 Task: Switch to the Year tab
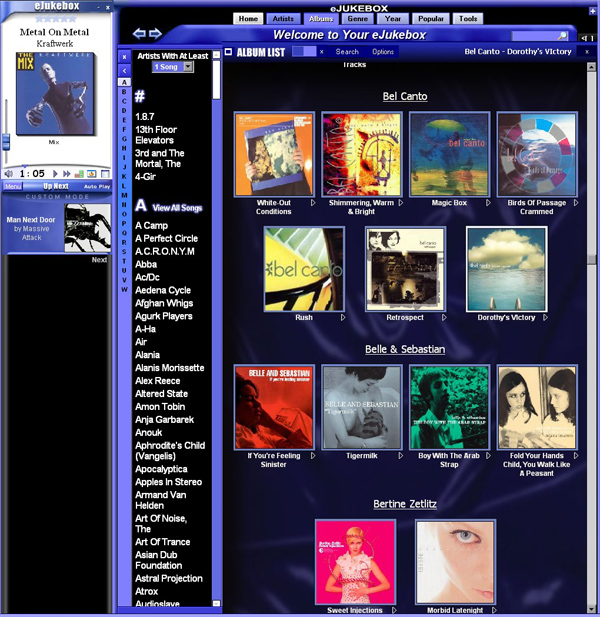coord(393,18)
